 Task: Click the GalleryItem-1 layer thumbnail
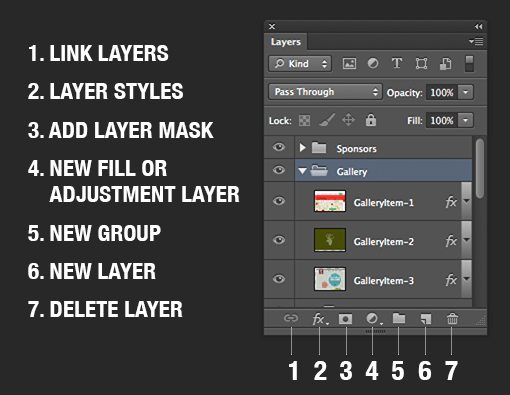pyautogui.click(x=330, y=201)
